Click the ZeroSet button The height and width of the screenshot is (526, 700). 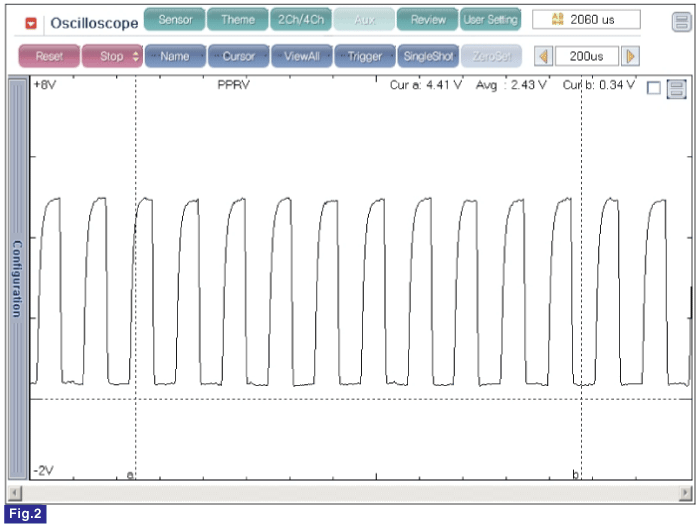[491, 56]
